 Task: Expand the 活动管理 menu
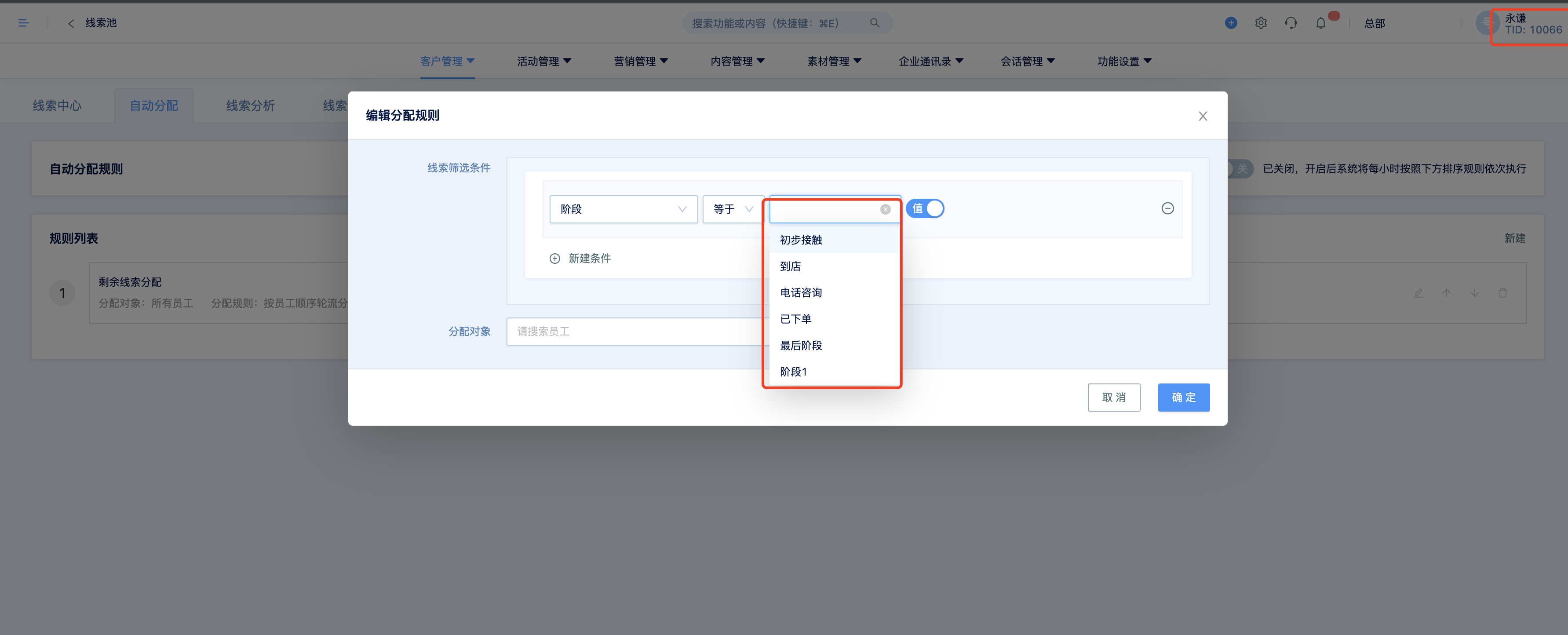pyautogui.click(x=544, y=62)
